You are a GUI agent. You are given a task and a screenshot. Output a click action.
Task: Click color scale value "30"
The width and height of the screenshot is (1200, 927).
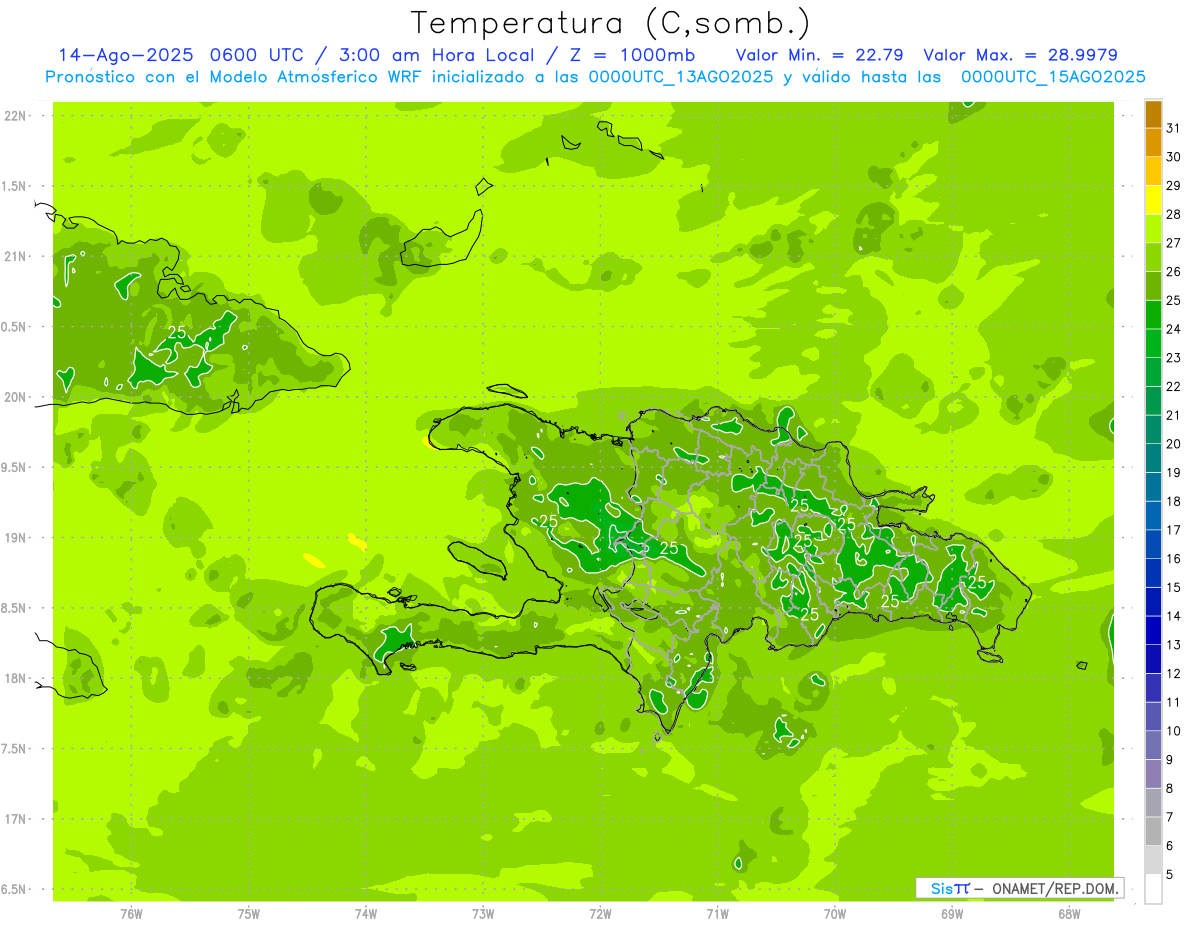pos(1174,157)
